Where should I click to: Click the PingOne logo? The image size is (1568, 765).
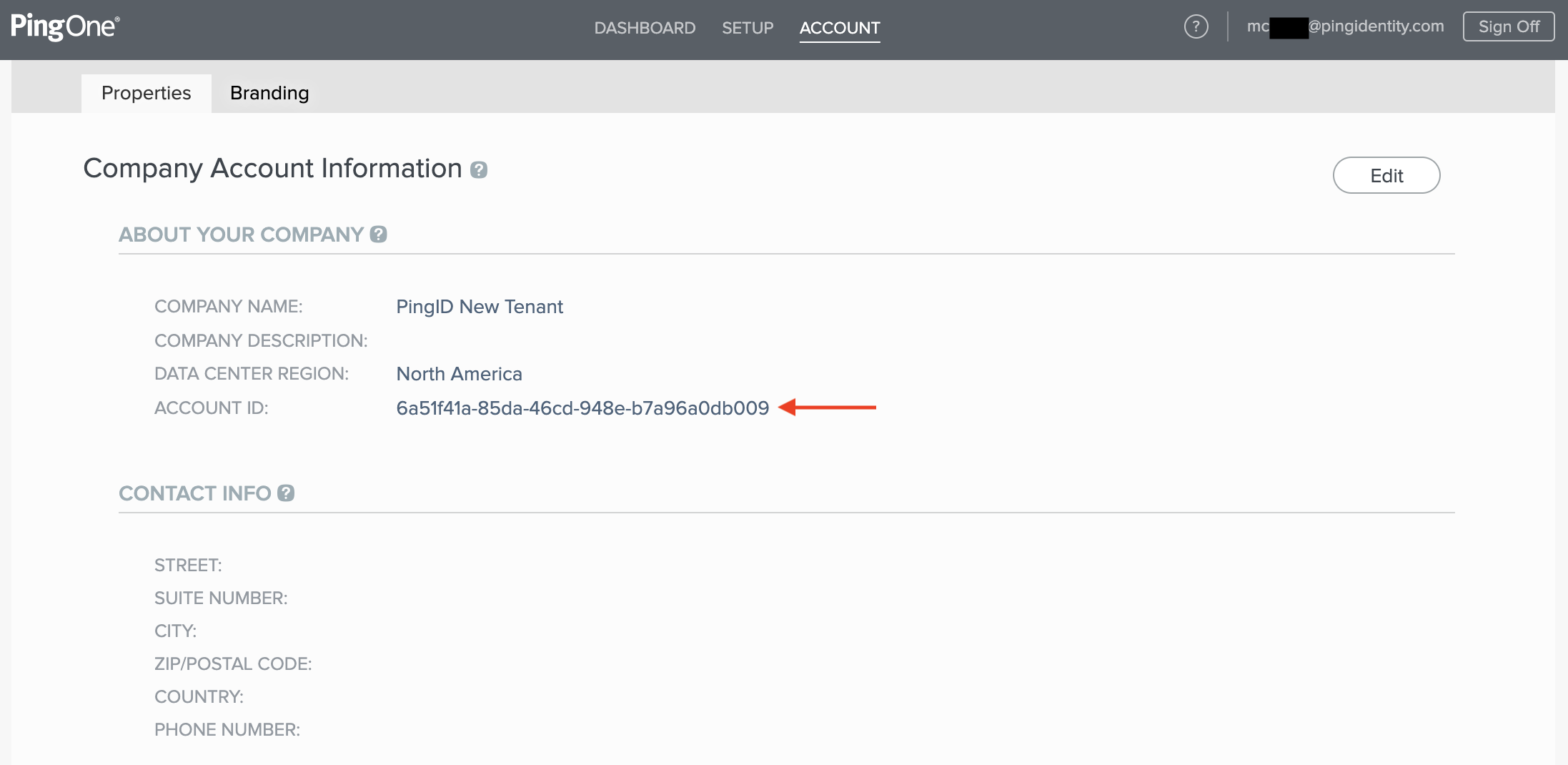click(65, 26)
